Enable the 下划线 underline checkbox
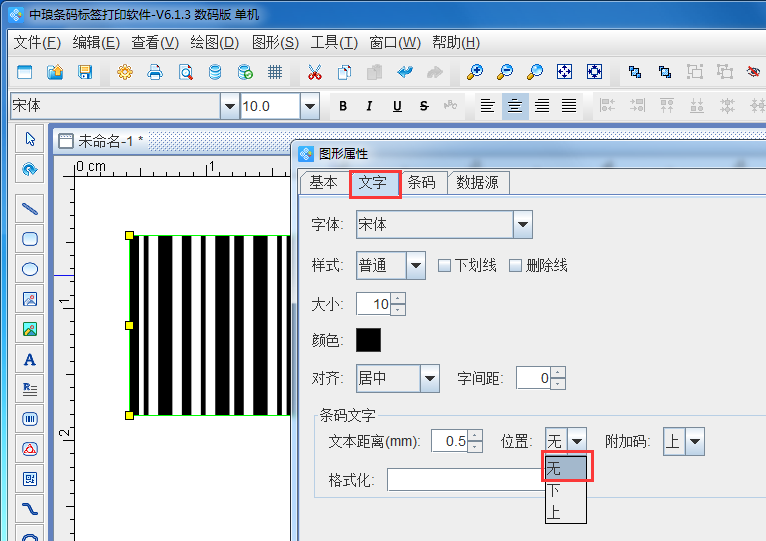The width and height of the screenshot is (766, 541). coord(444,265)
